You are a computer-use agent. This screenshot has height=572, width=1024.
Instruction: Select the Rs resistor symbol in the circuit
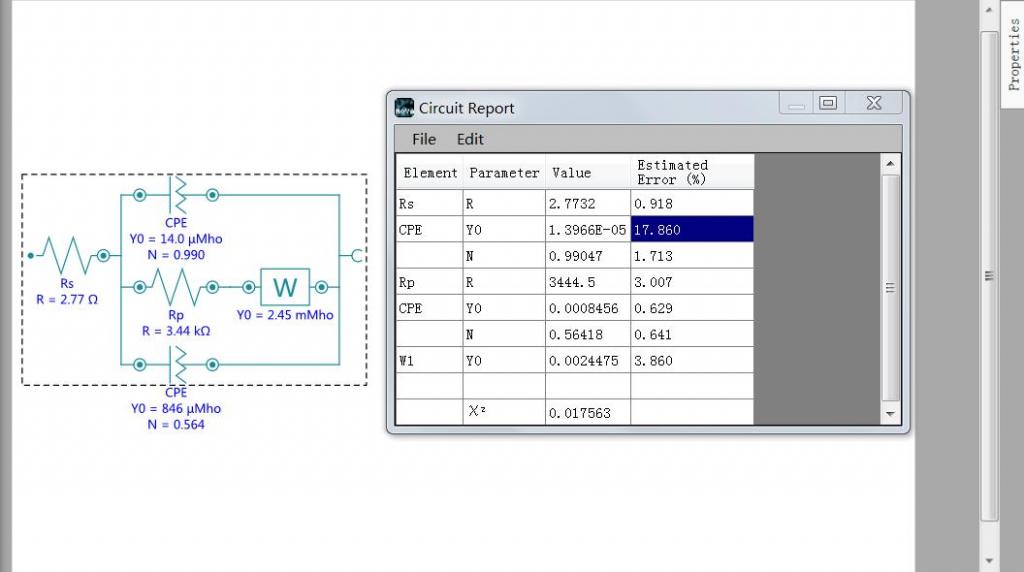click(x=67, y=255)
